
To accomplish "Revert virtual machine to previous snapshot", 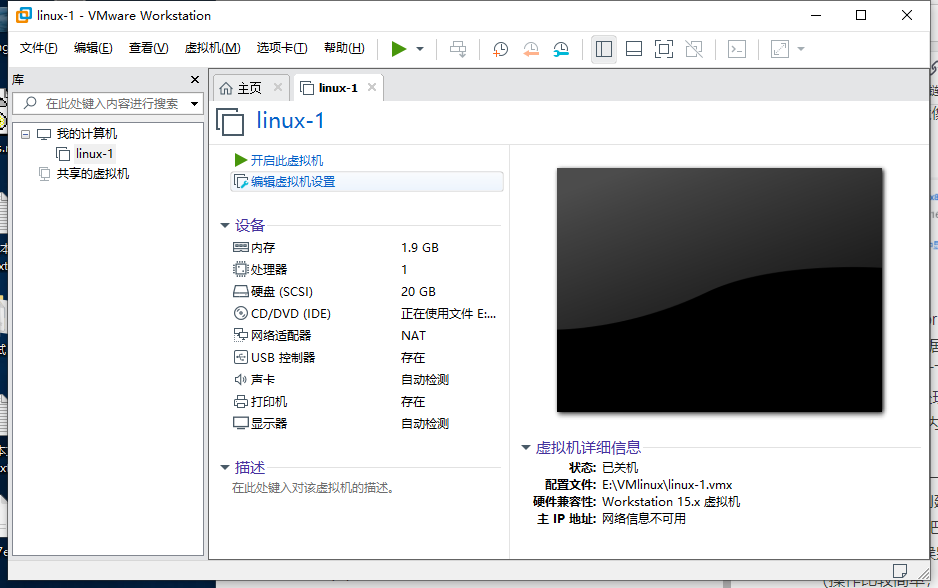I will [531, 49].
